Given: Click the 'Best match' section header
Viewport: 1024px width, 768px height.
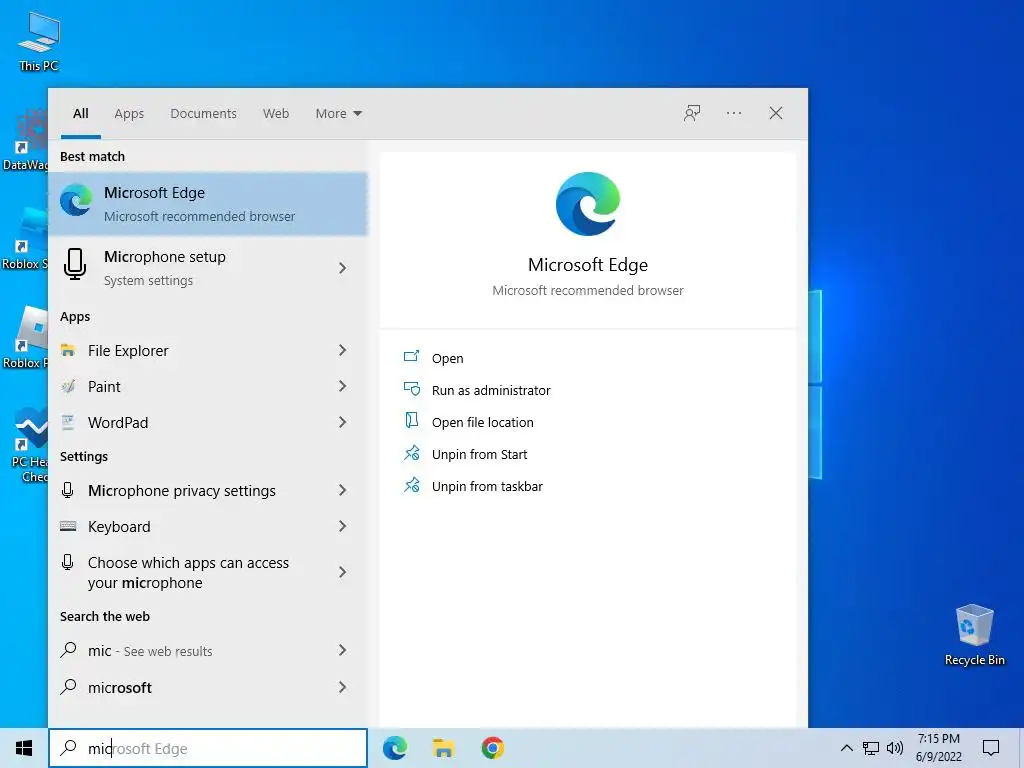Looking at the screenshot, I should [x=92, y=156].
